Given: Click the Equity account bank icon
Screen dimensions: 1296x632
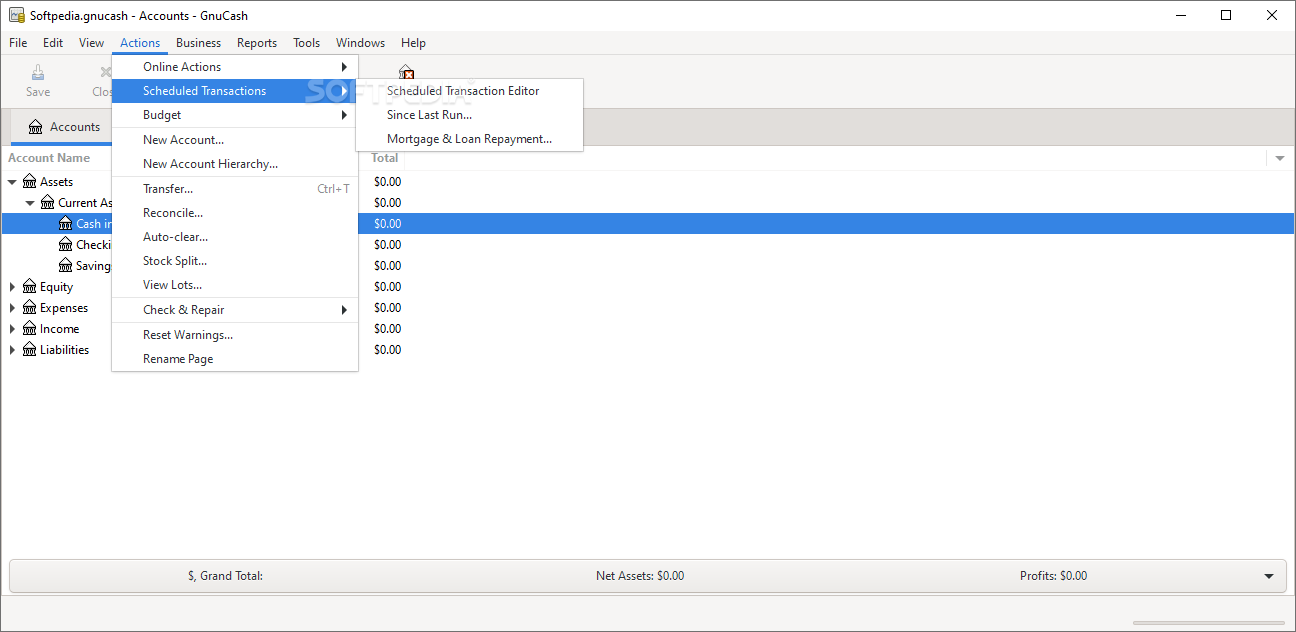Looking at the screenshot, I should pos(30,287).
